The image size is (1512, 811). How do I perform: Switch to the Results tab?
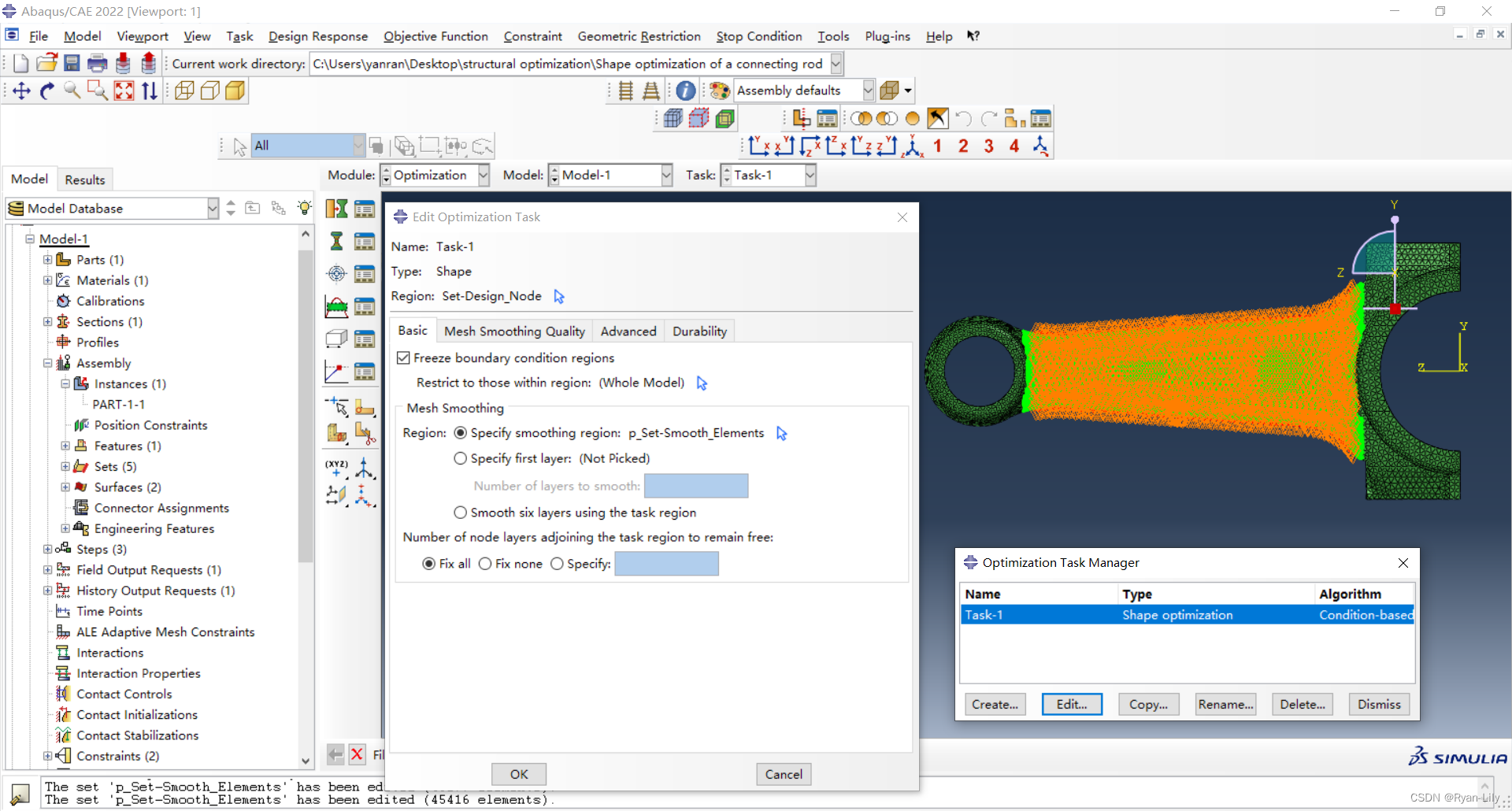click(x=85, y=180)
